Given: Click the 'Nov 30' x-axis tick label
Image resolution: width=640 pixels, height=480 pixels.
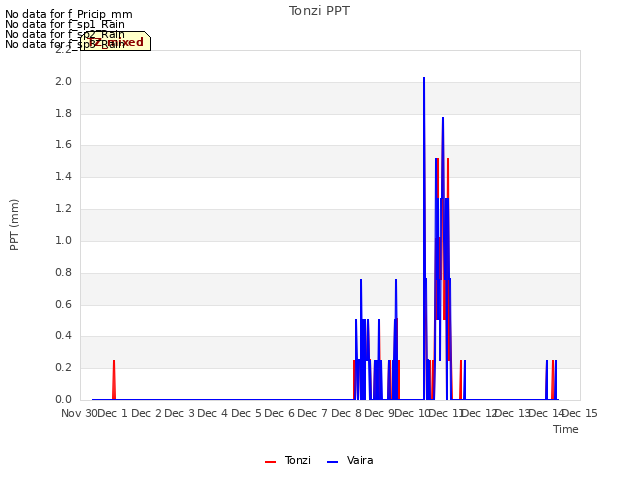Looking at the screenshot, I should 79,413.
